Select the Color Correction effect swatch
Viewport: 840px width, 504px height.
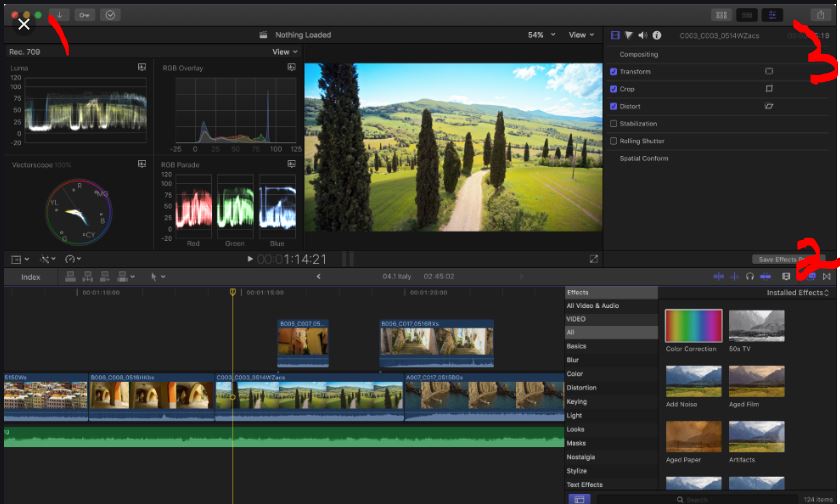(693, 326)
